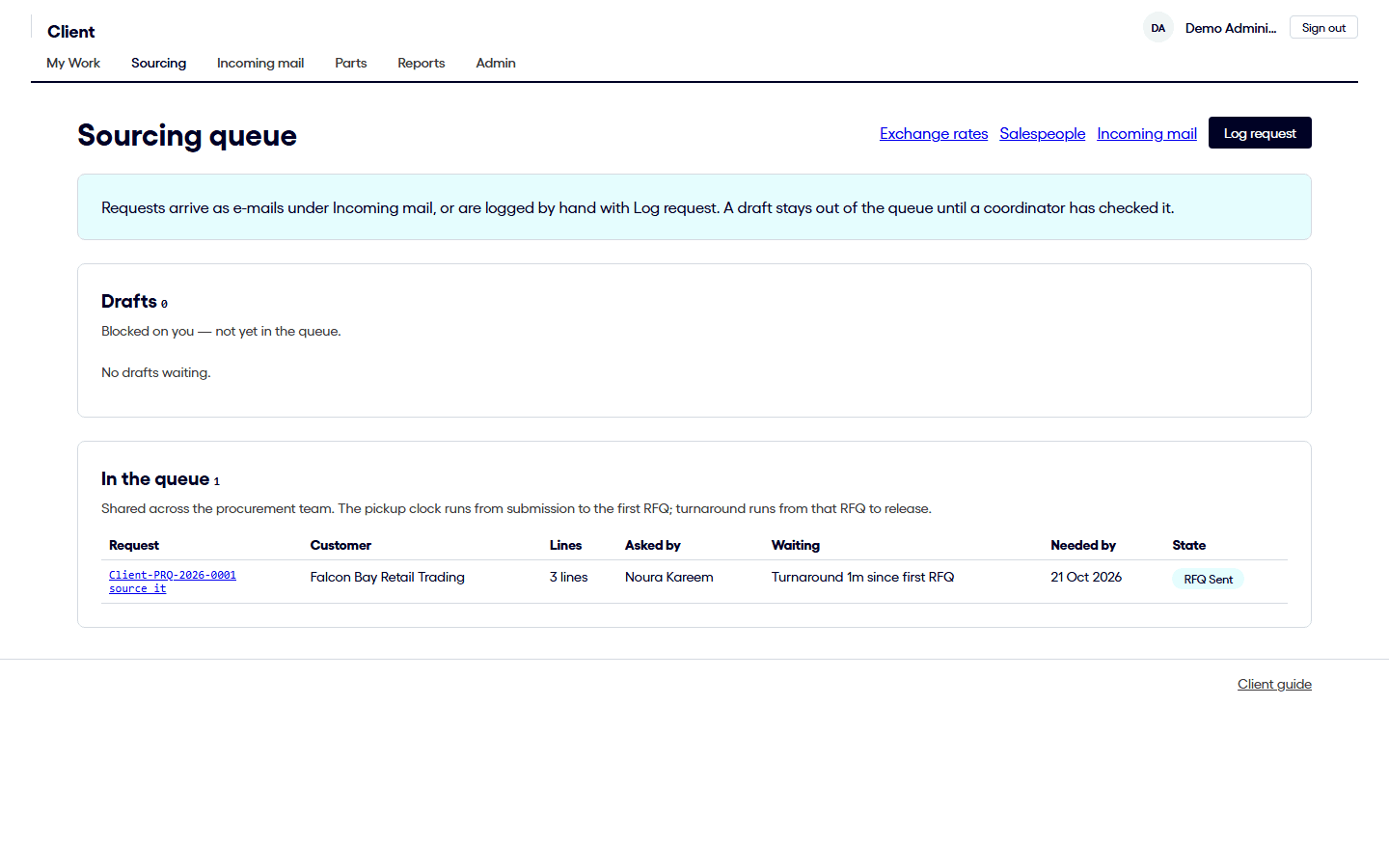Select the Falcon Bay Retail Trading cell
Viewport: 1389px width, 868px height.
pos(387,577)
